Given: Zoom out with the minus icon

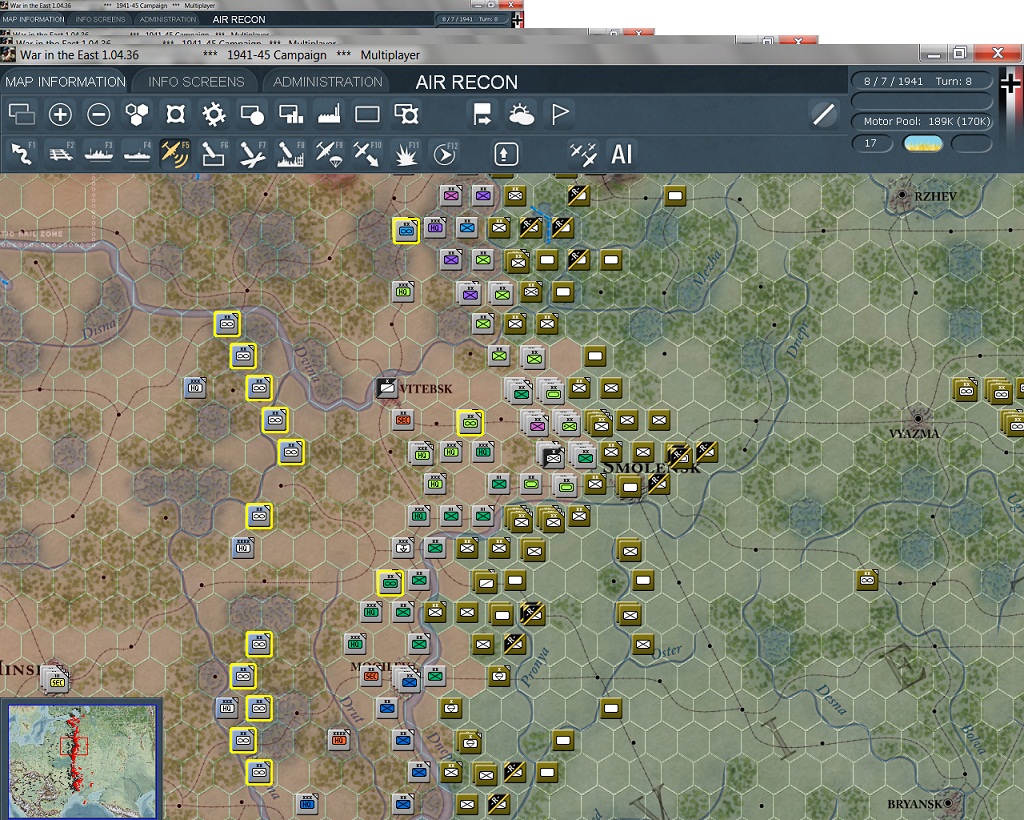Looking at the screenshot, I should pyautogui.click(x=99, y=114).
